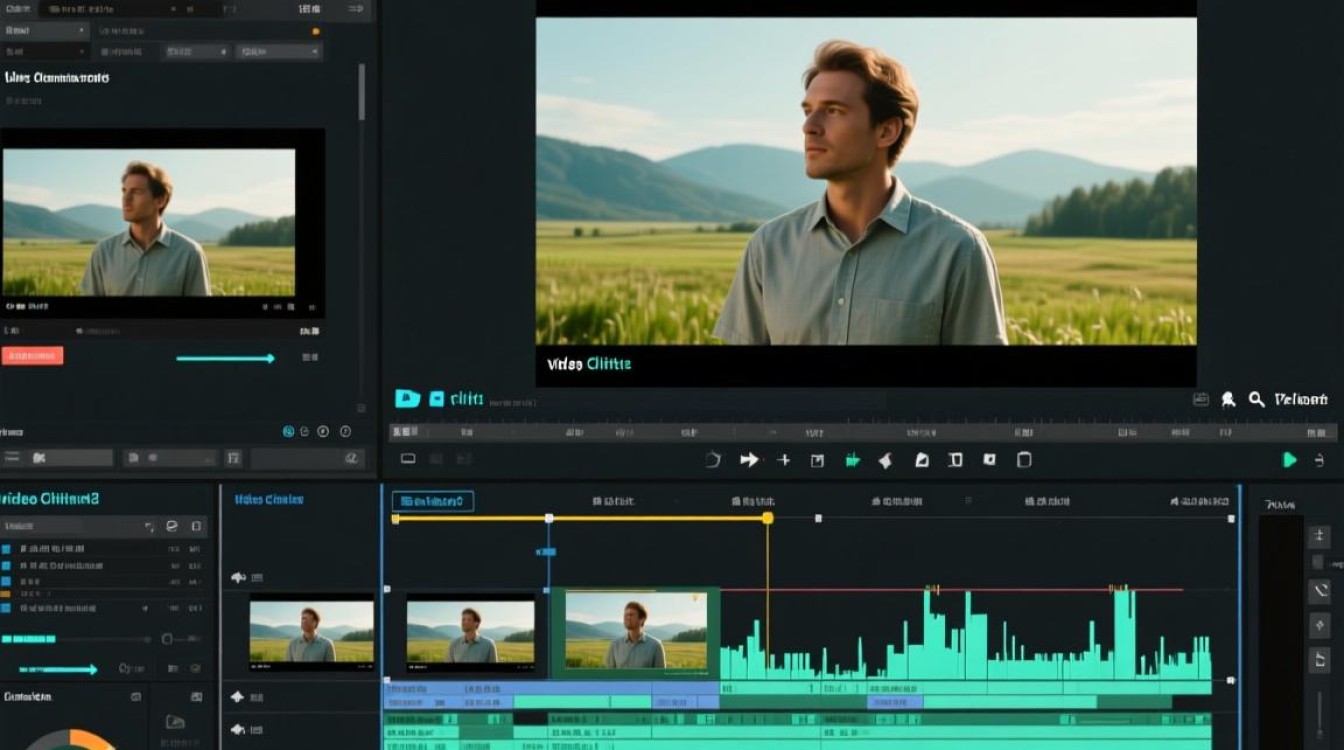Click the white person icon beside the magnifier
The width and height of the screenshot is (1344, 750).
pyautogui.click(x=1229, y=400)
